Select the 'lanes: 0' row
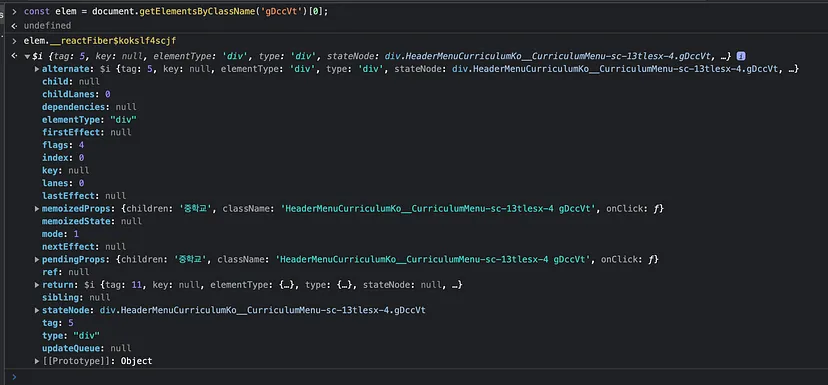This screenshot has width=828, height=385. coord(63,183)
